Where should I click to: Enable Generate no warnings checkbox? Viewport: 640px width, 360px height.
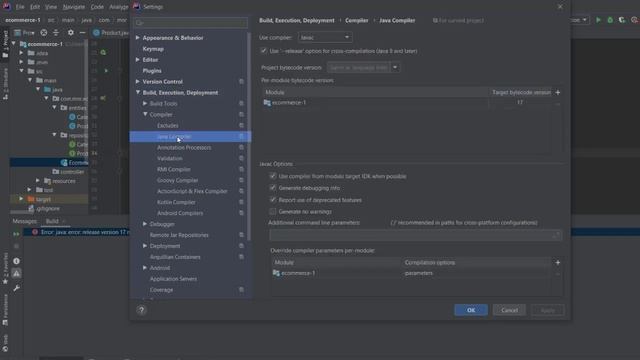coord(273,211)
